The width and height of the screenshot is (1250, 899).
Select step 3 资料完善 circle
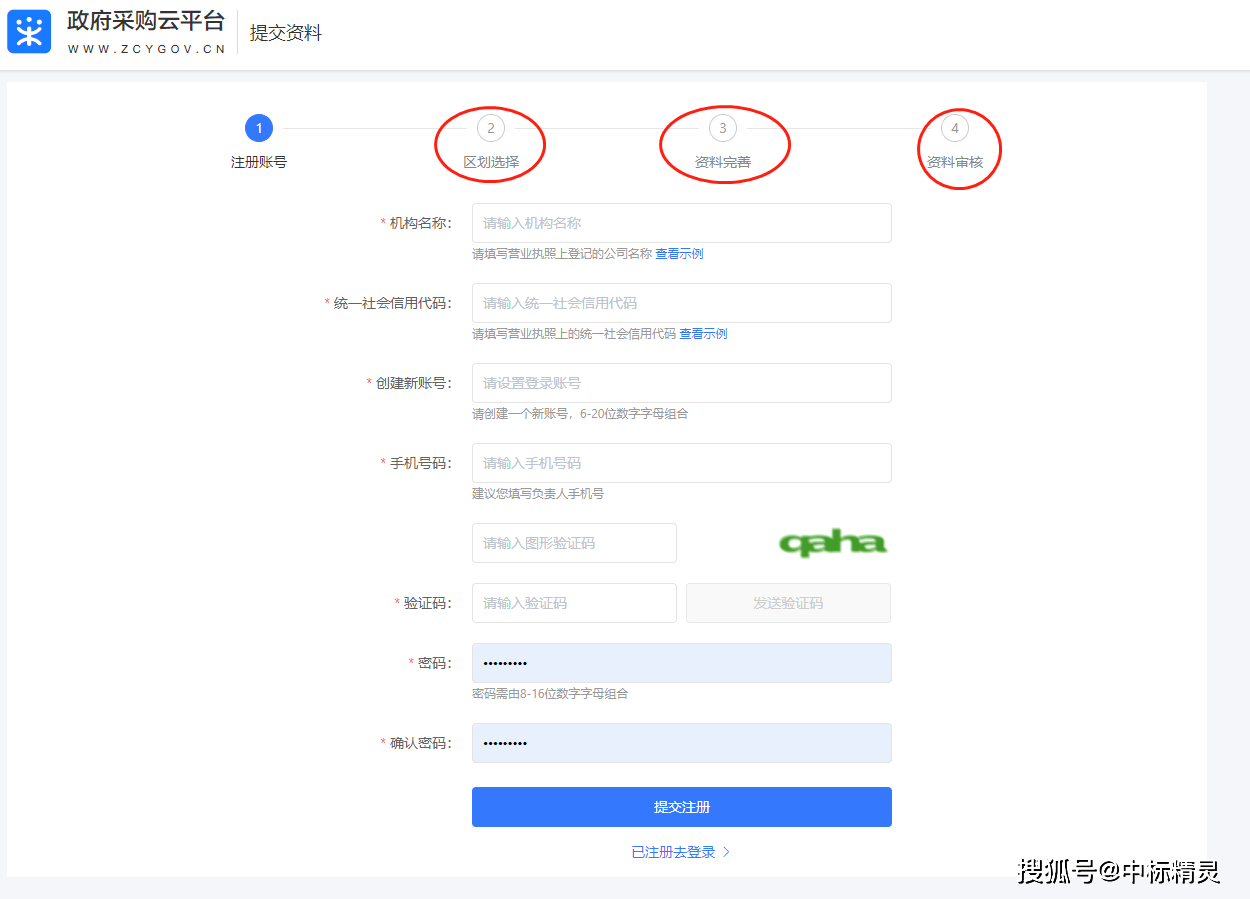pos(723,128)
